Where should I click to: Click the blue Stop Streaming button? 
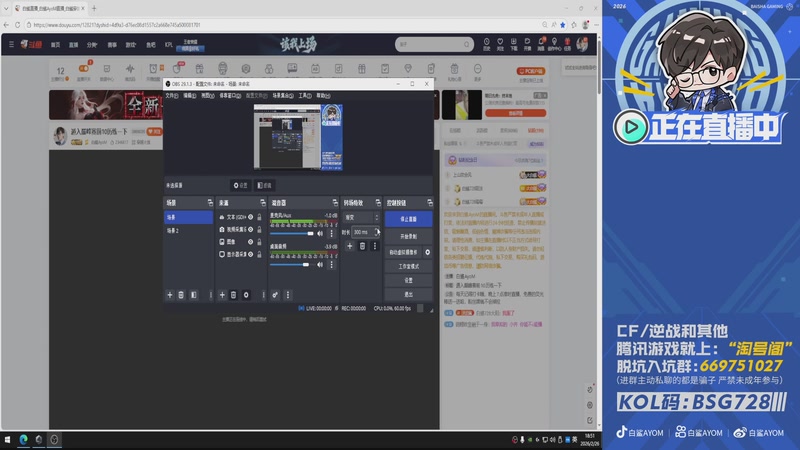408,219
